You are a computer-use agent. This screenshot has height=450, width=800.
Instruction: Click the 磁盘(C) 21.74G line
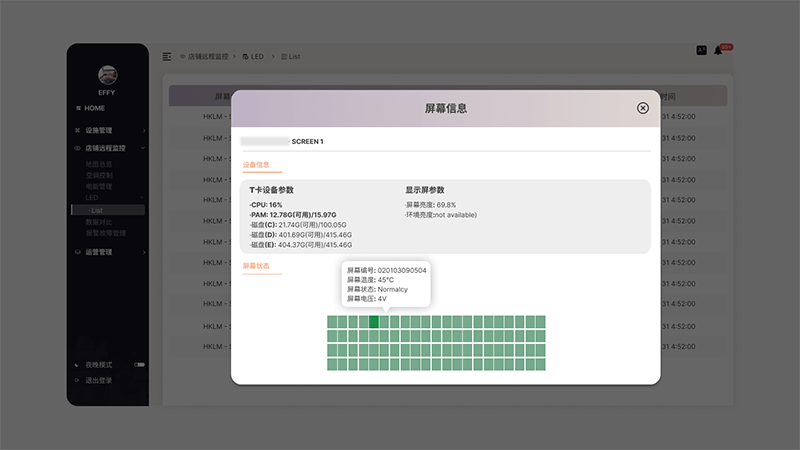pos(298,224)
